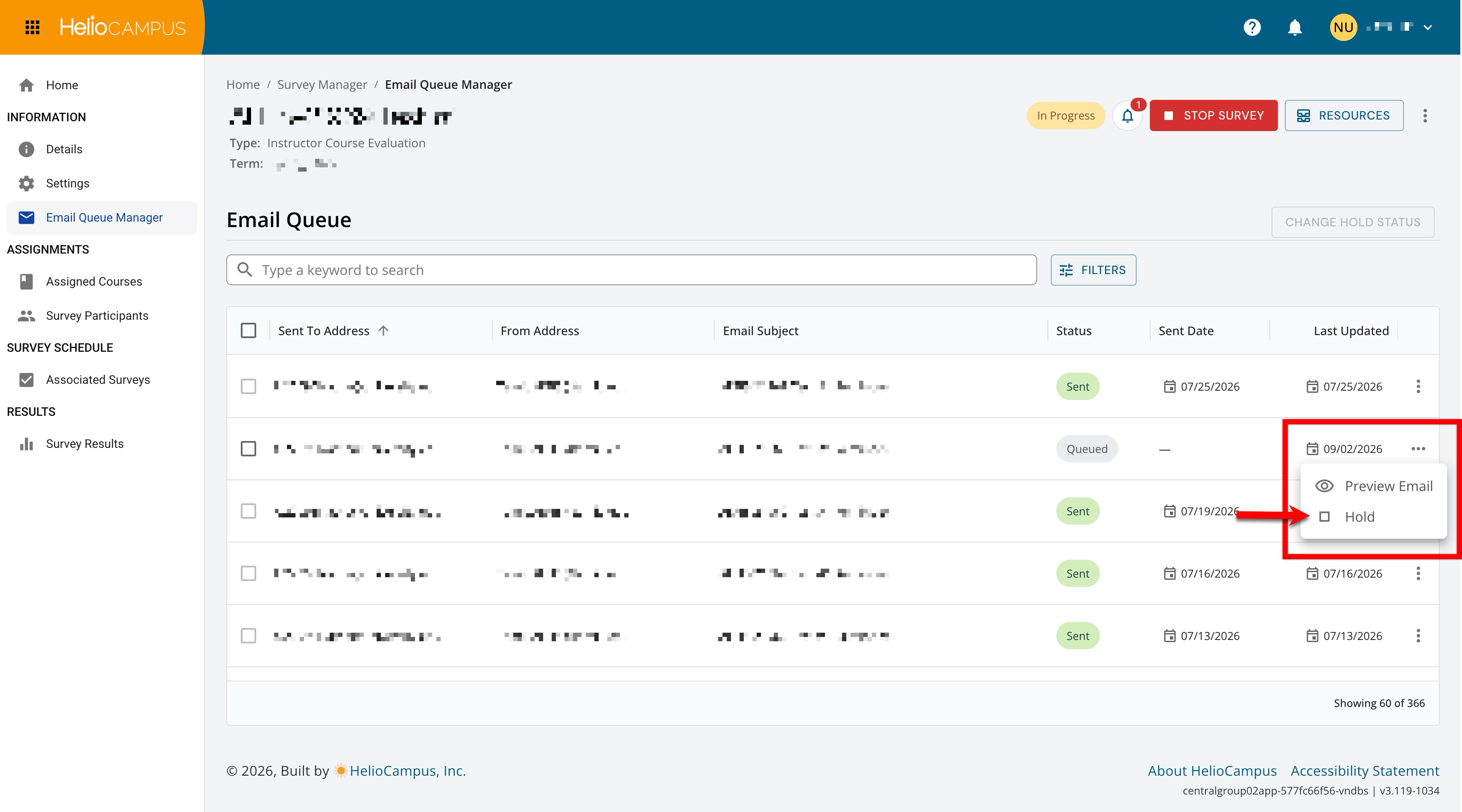
Task: Focus the keyword search field
Action: (631, 269)
